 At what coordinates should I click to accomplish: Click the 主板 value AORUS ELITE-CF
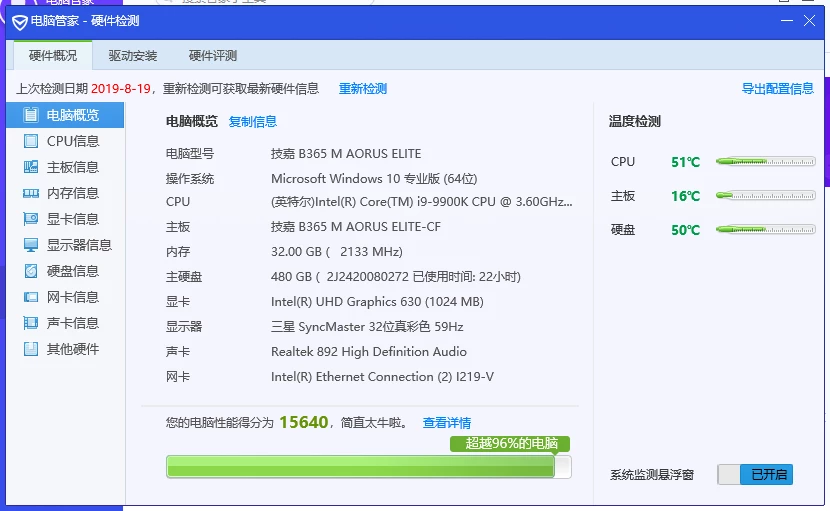click(356, 227)
